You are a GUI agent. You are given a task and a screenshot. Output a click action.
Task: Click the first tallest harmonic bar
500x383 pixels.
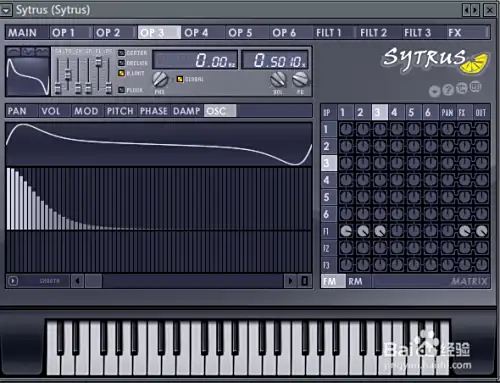[x=9, y=199]
